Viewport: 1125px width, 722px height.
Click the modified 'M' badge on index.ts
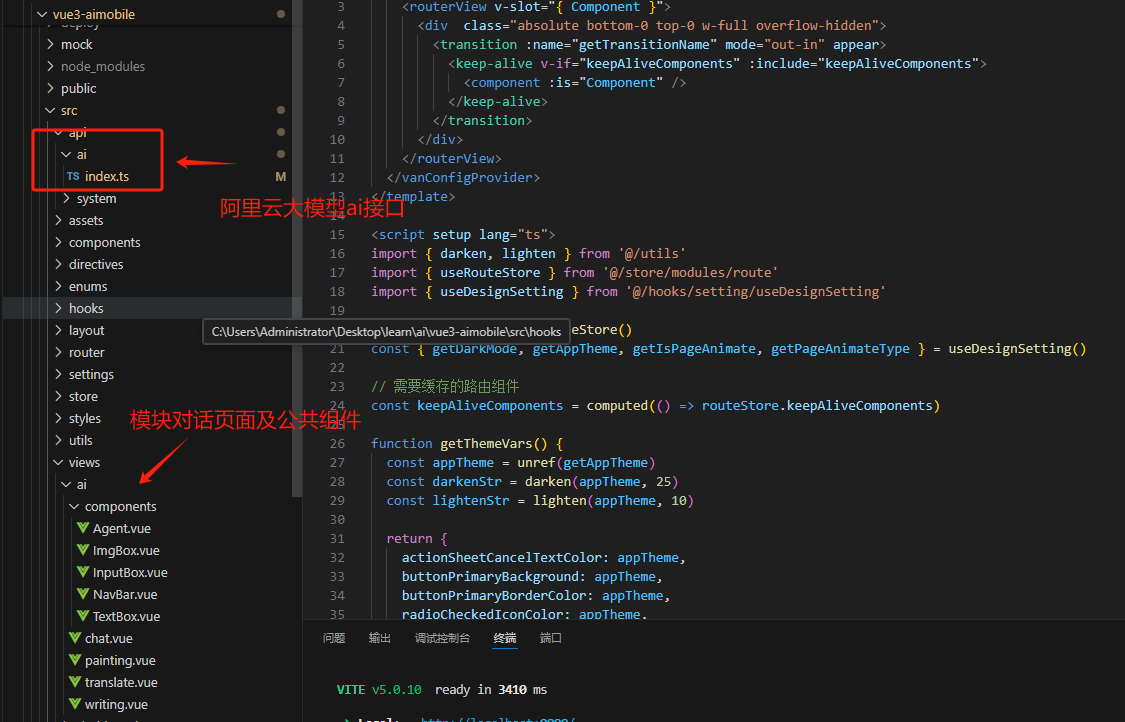(x=281, y=176)
